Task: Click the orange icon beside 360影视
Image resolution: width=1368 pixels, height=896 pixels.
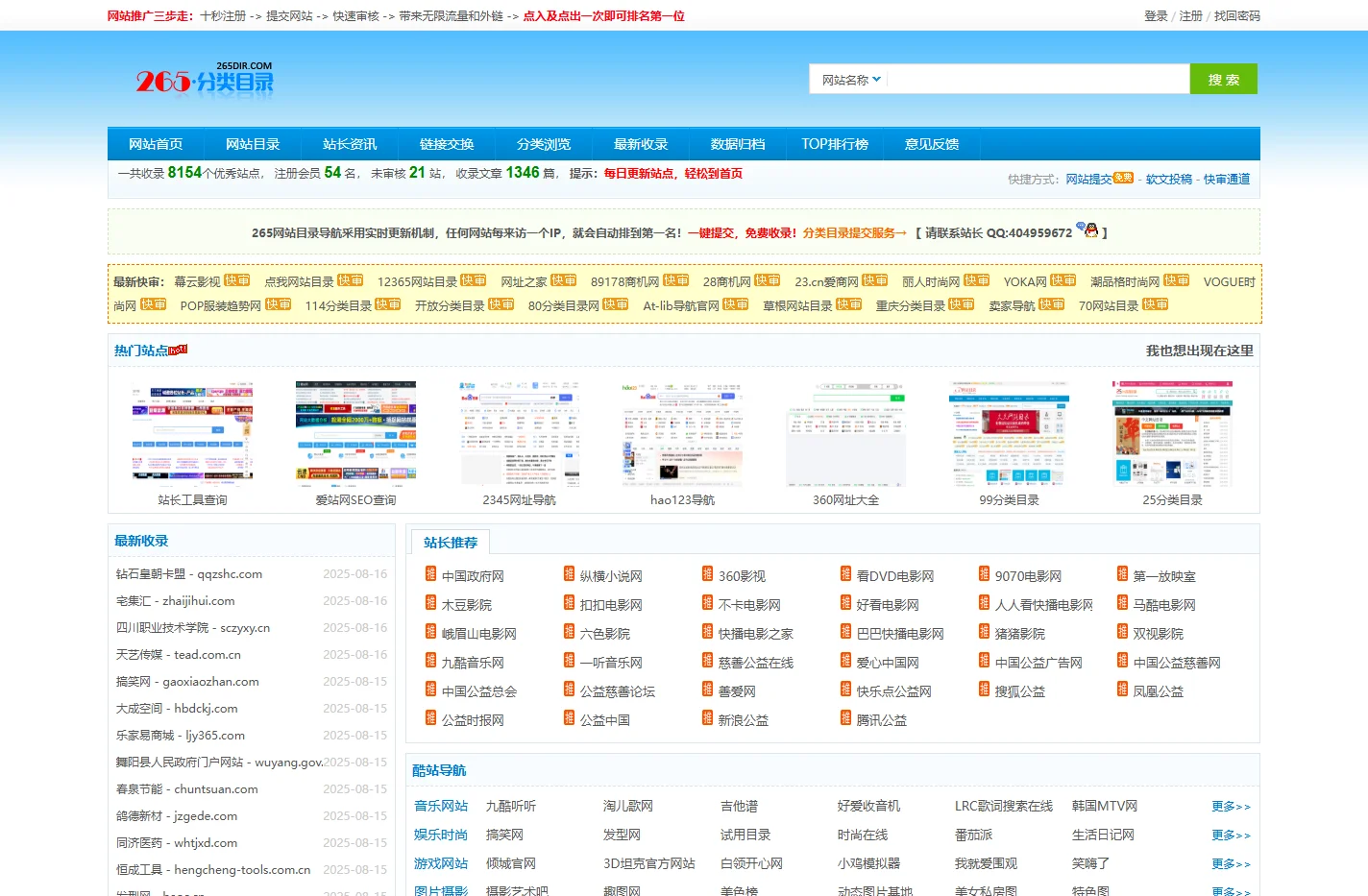Action: (707, 574)
